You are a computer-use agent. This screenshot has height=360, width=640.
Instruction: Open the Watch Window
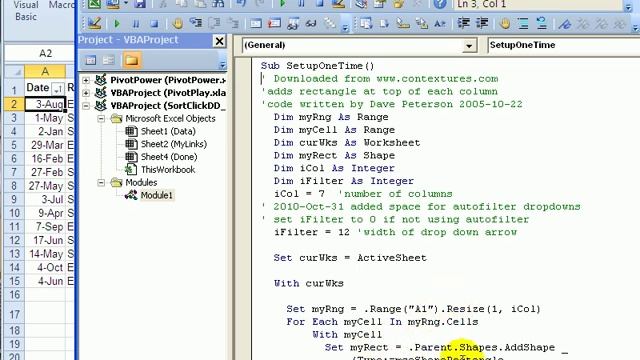pos(293,23)
